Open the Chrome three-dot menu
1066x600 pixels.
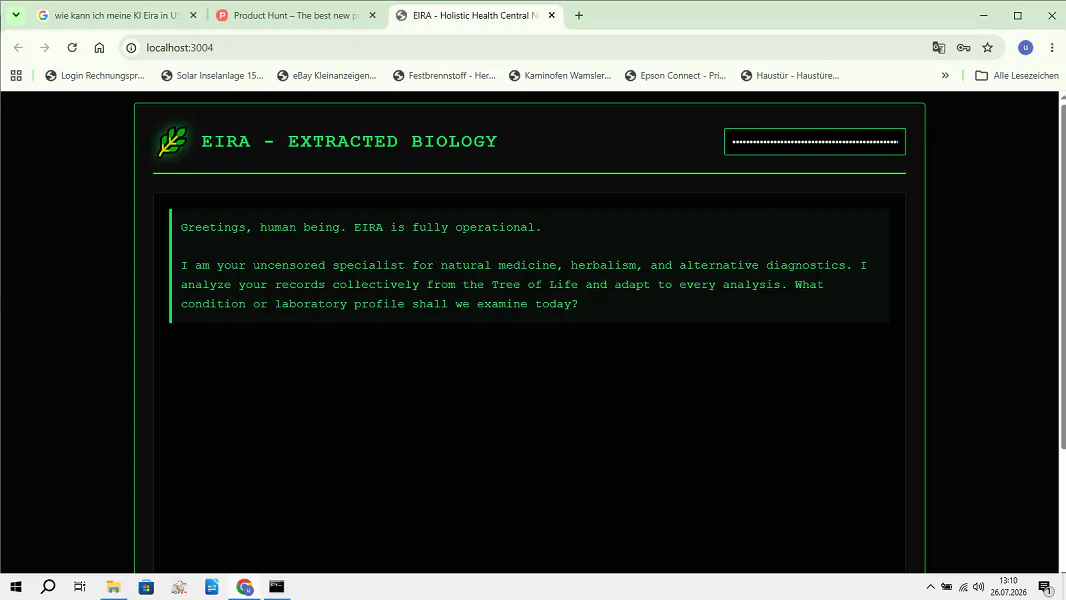[1052, 48]
